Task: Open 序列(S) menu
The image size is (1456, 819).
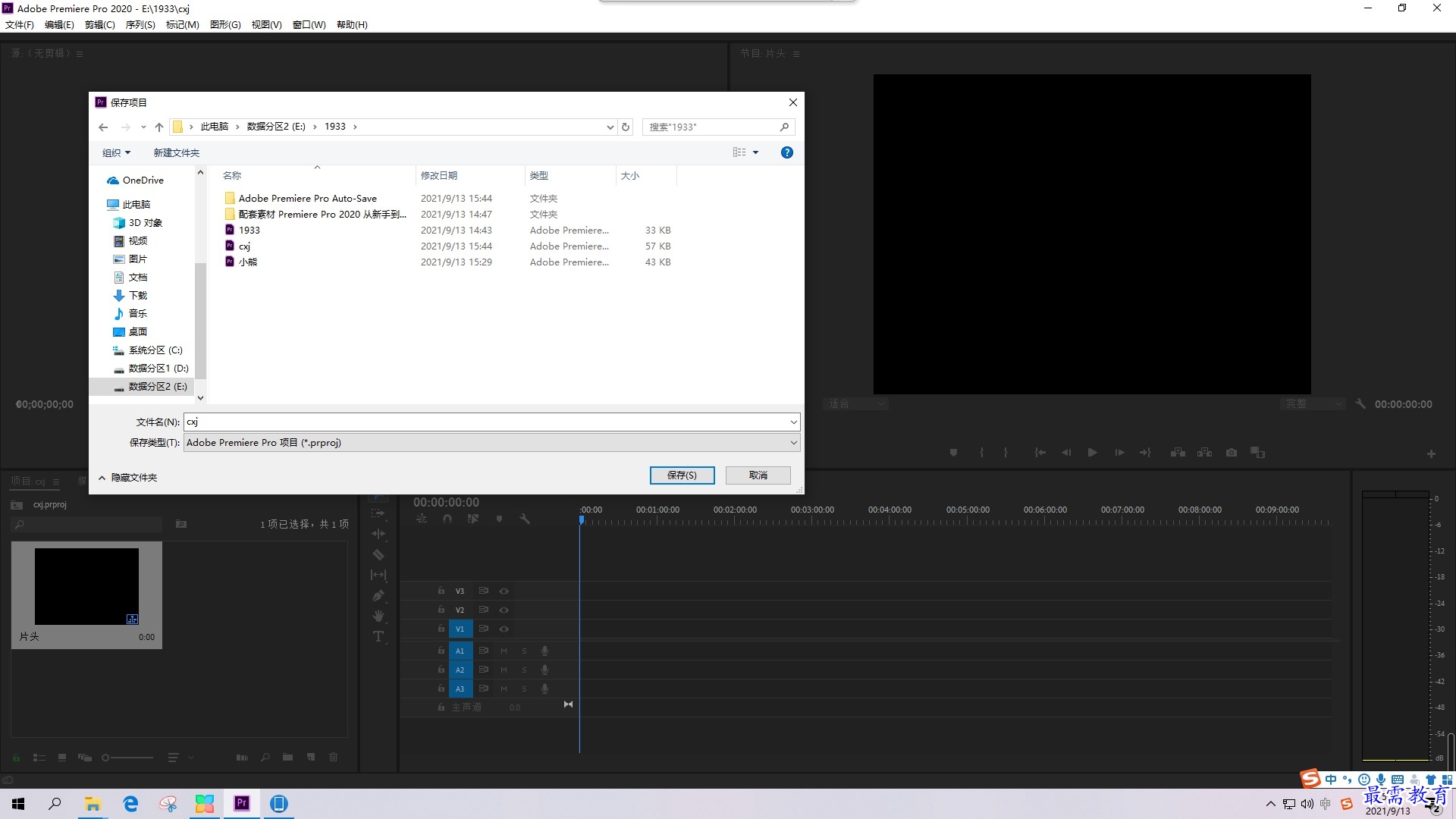Action: 140,25
